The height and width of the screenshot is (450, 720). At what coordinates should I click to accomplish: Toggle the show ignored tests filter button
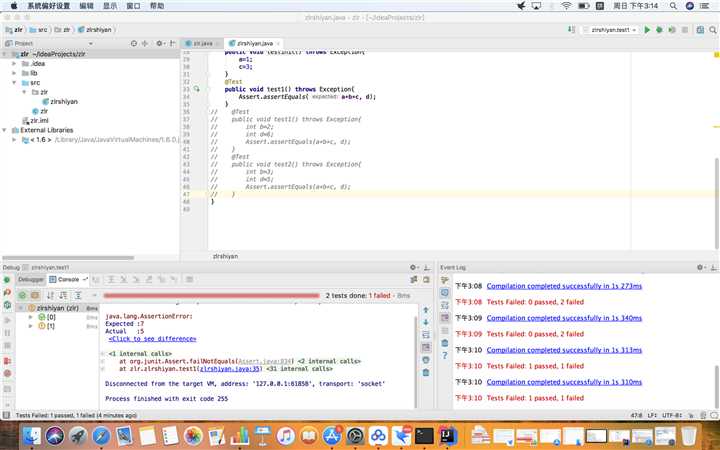coord(35,295)
